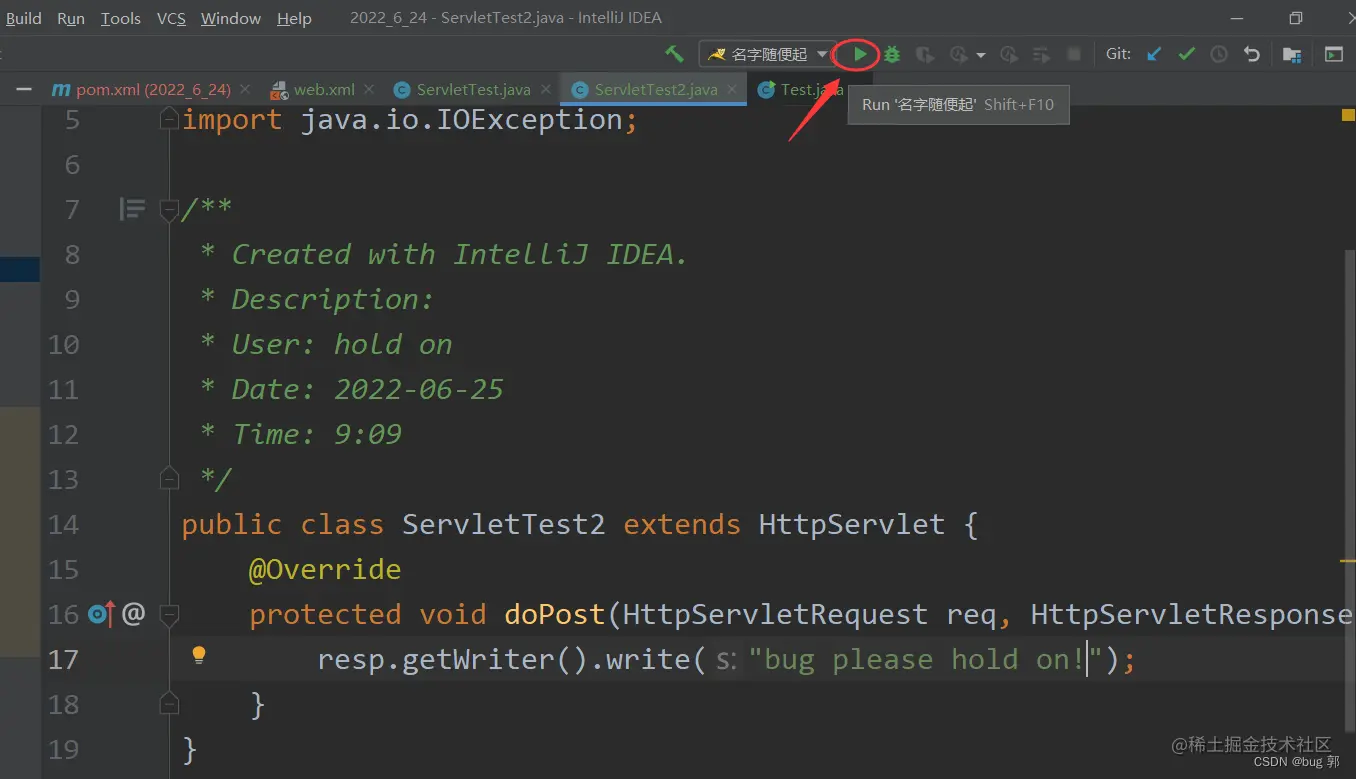The width and height of the screenshot is (1356, 779).
Task: Click the "bug please hold on!" string
Action: (925, 659)
